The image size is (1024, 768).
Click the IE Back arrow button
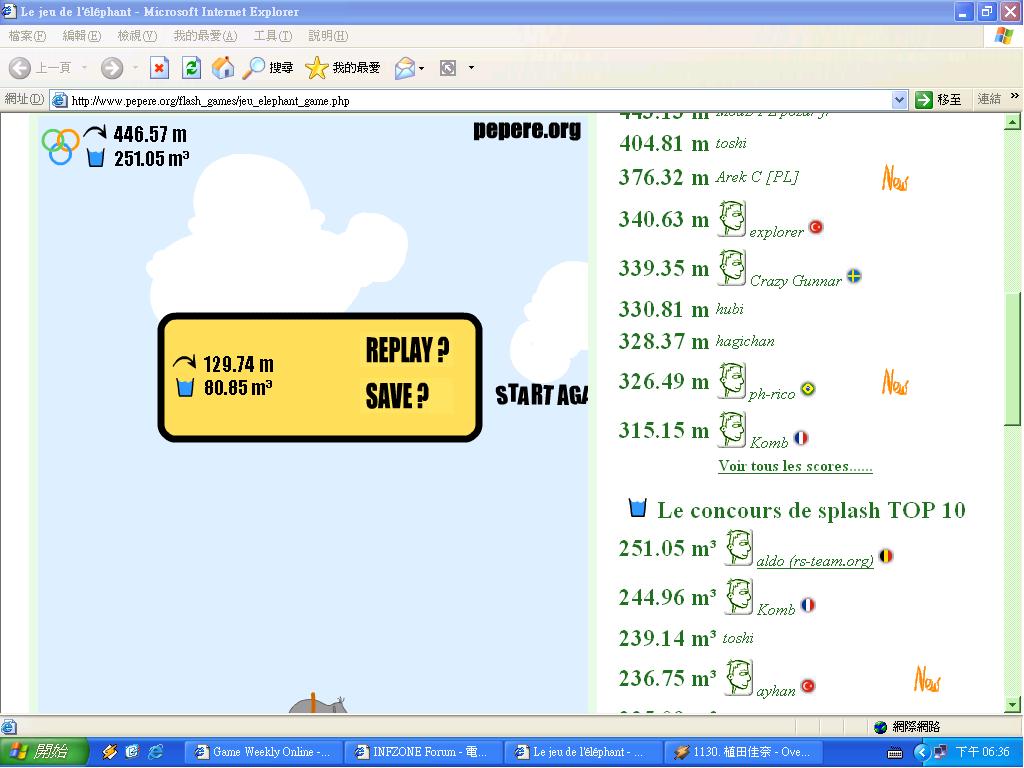(20, 67)
